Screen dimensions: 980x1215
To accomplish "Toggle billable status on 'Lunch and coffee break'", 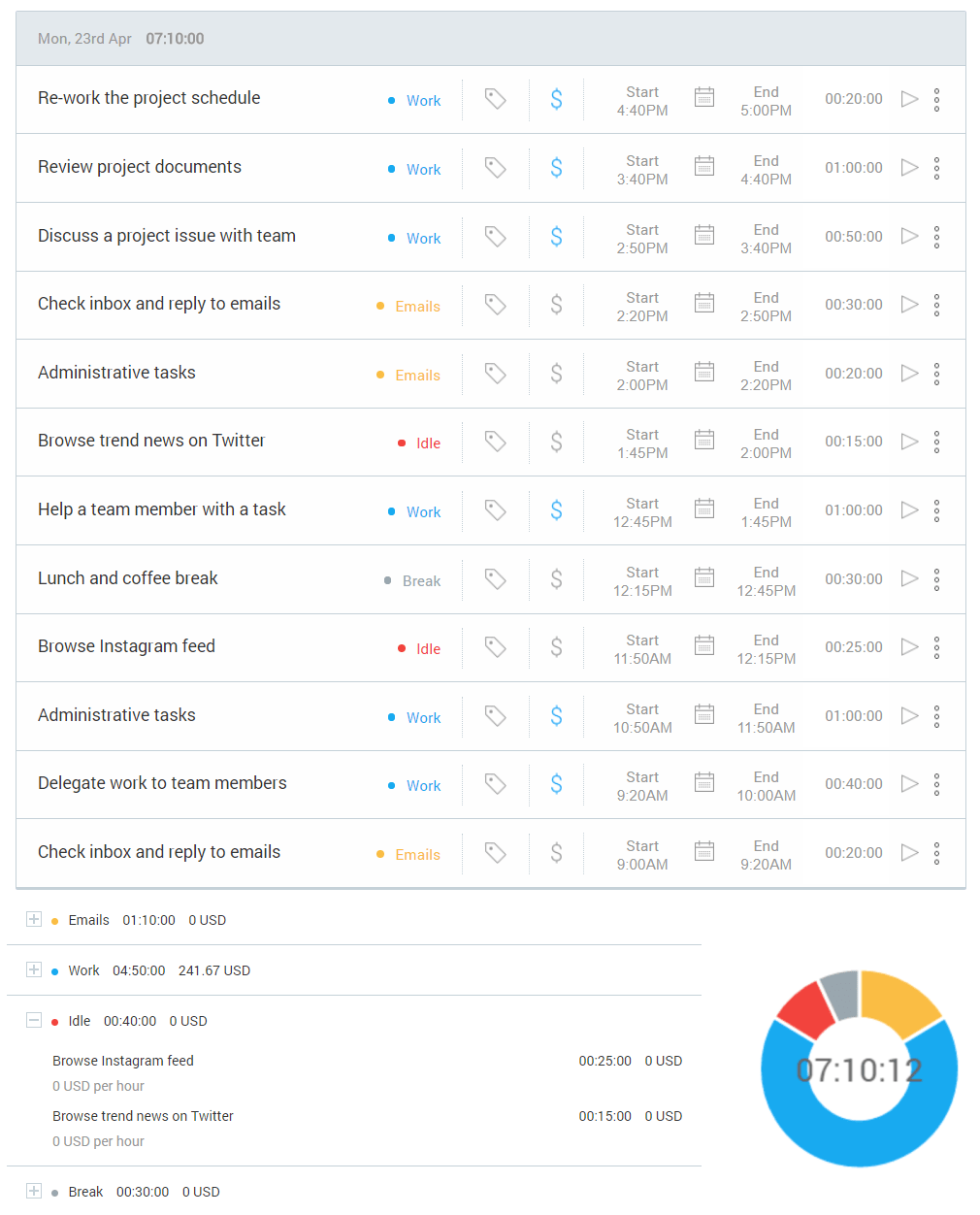I will click(556, 579).
